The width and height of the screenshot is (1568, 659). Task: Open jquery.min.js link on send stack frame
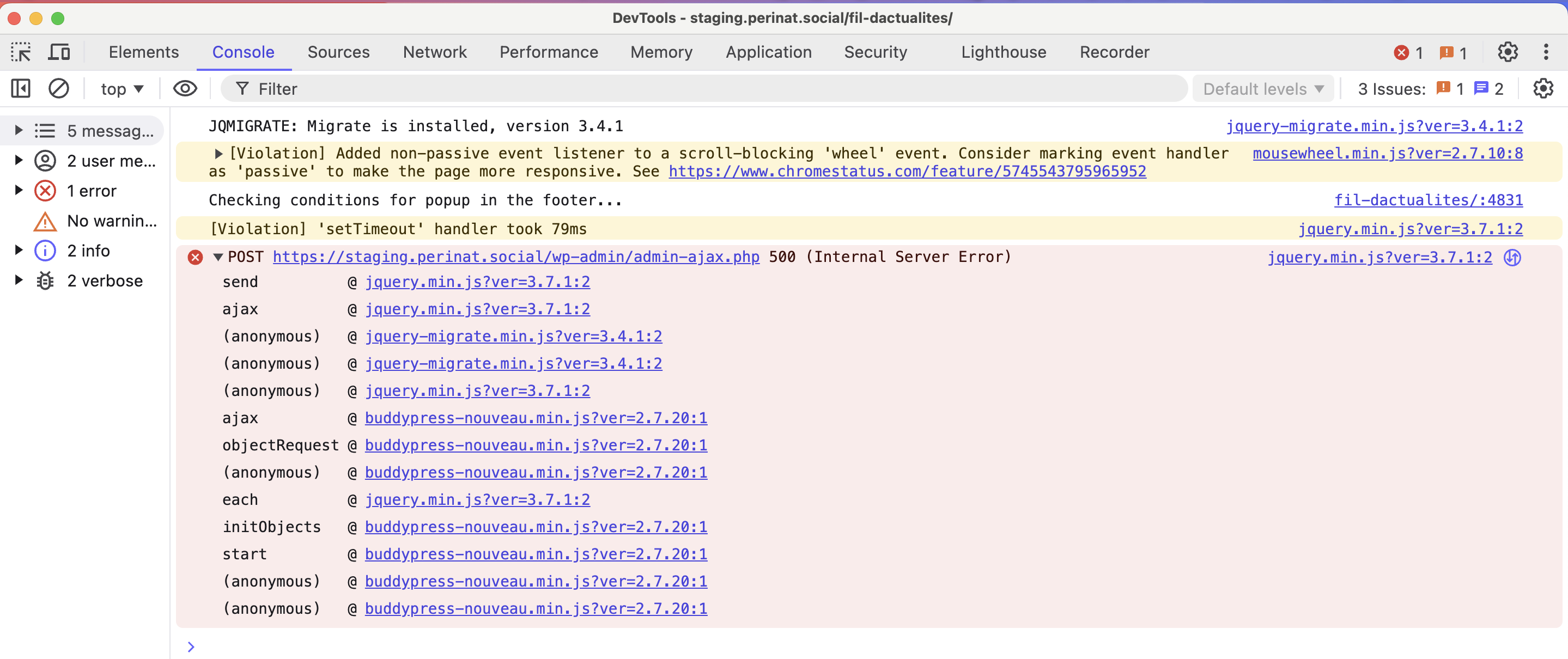pos(477,282)
